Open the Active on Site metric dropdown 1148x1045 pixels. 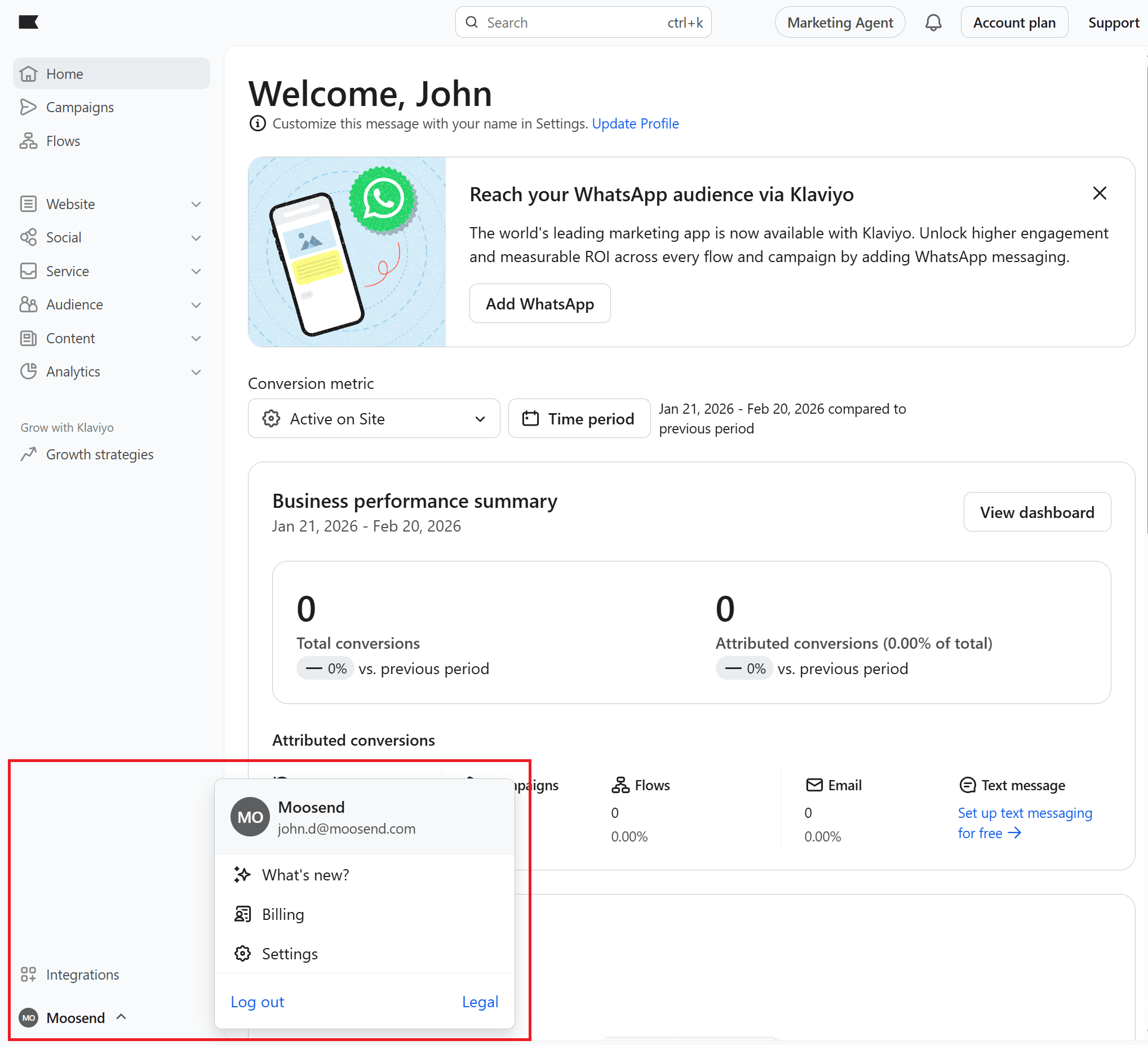[x=374, y=419]
